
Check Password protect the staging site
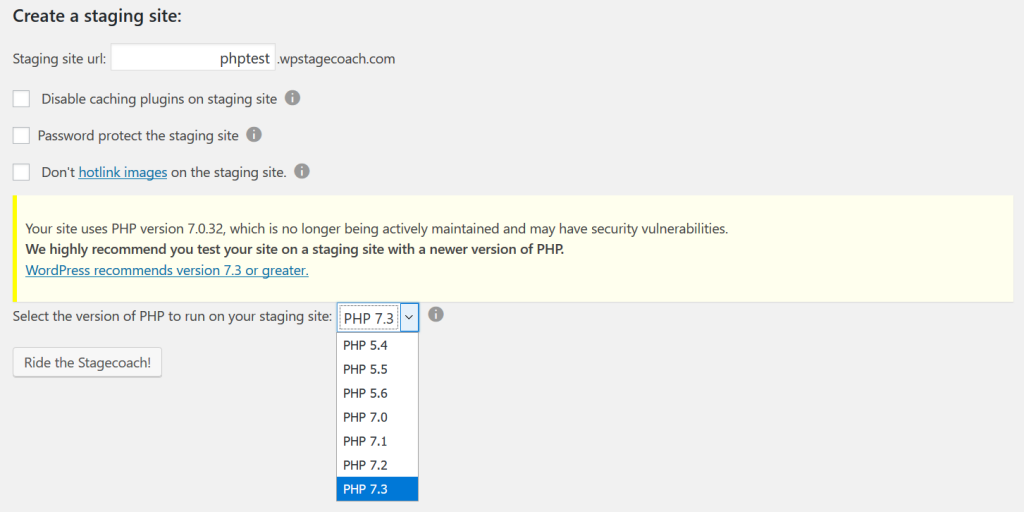pos(22,136)
